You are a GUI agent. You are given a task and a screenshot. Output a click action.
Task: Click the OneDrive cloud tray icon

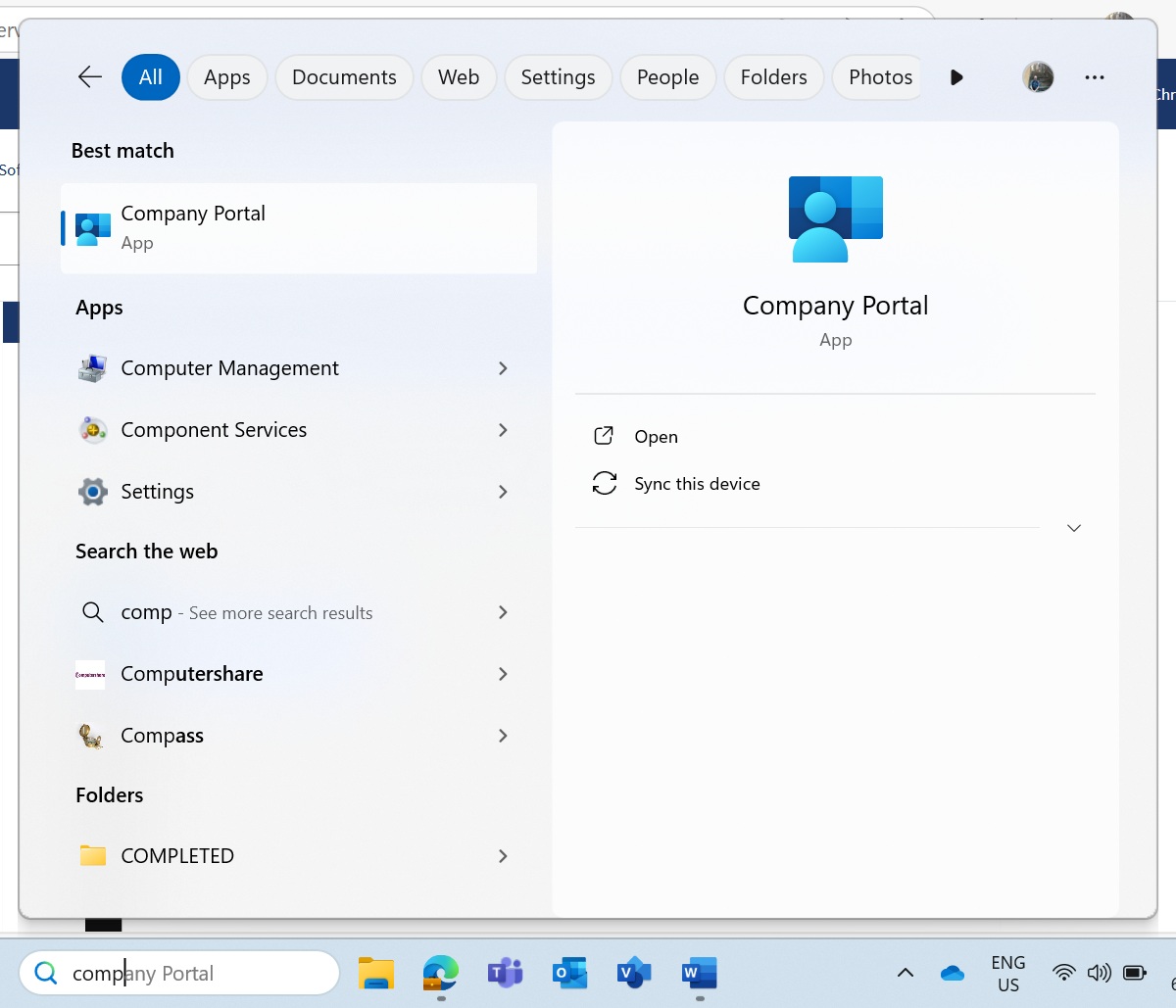tap(952, 973)
